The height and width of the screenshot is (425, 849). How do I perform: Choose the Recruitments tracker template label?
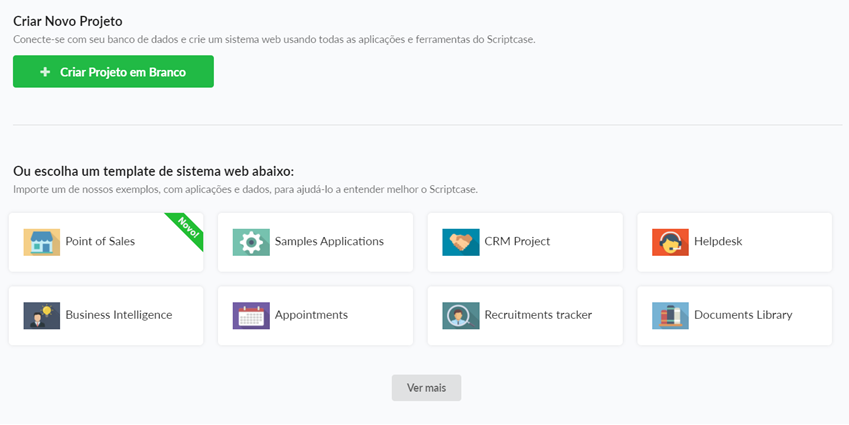[x=538, y=315]
